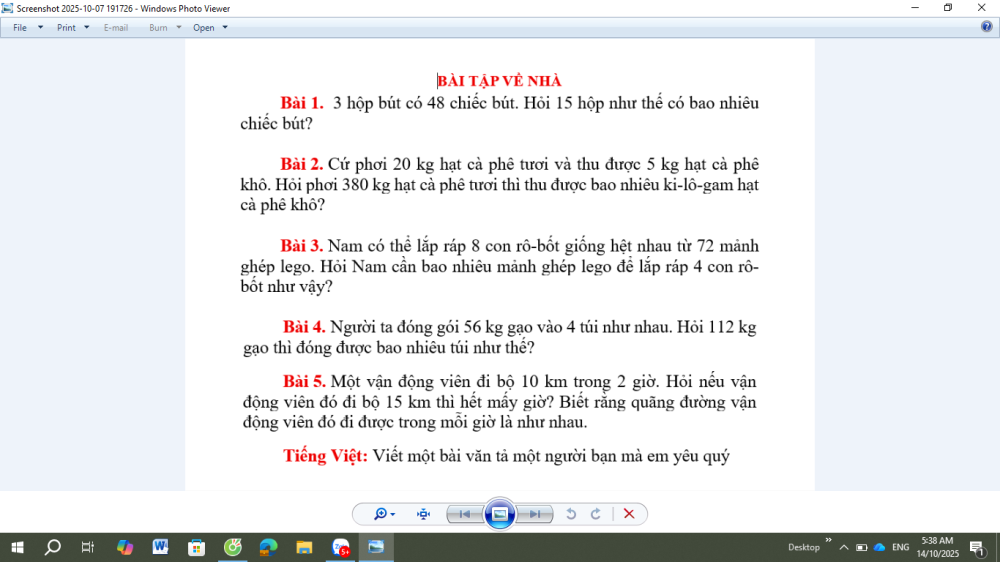Open the Zalo app with notifications
This screenshot has width=1000, height=562.
point(340,547)
